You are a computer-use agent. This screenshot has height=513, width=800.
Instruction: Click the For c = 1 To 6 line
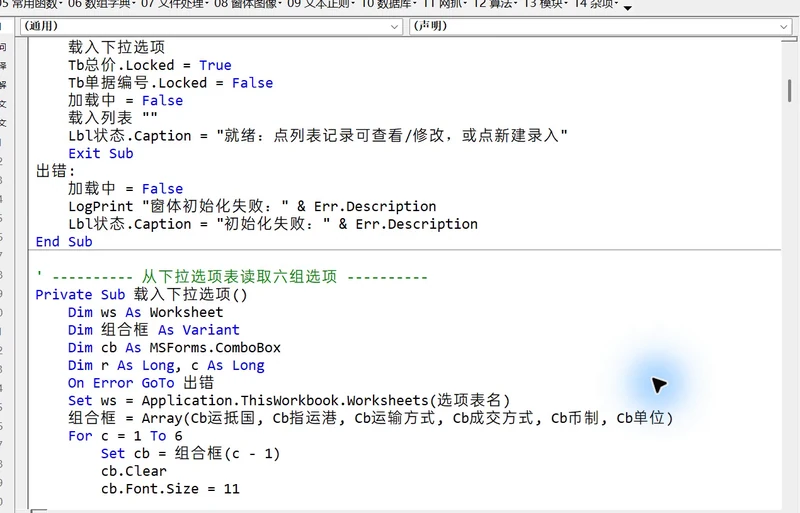click(x=125, y=436)
